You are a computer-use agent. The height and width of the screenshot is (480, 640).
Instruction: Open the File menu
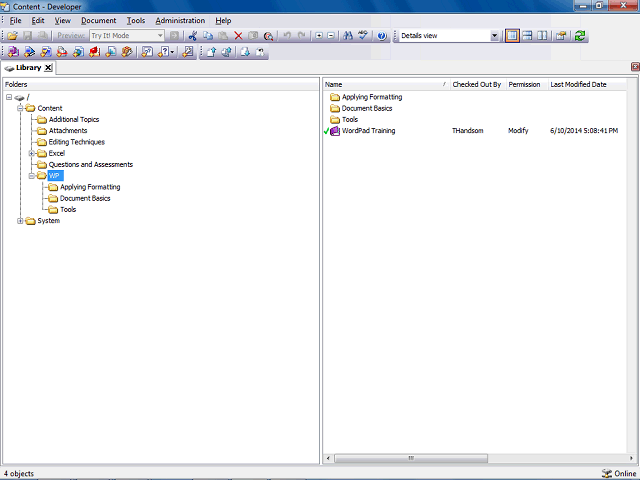point(16,20)
